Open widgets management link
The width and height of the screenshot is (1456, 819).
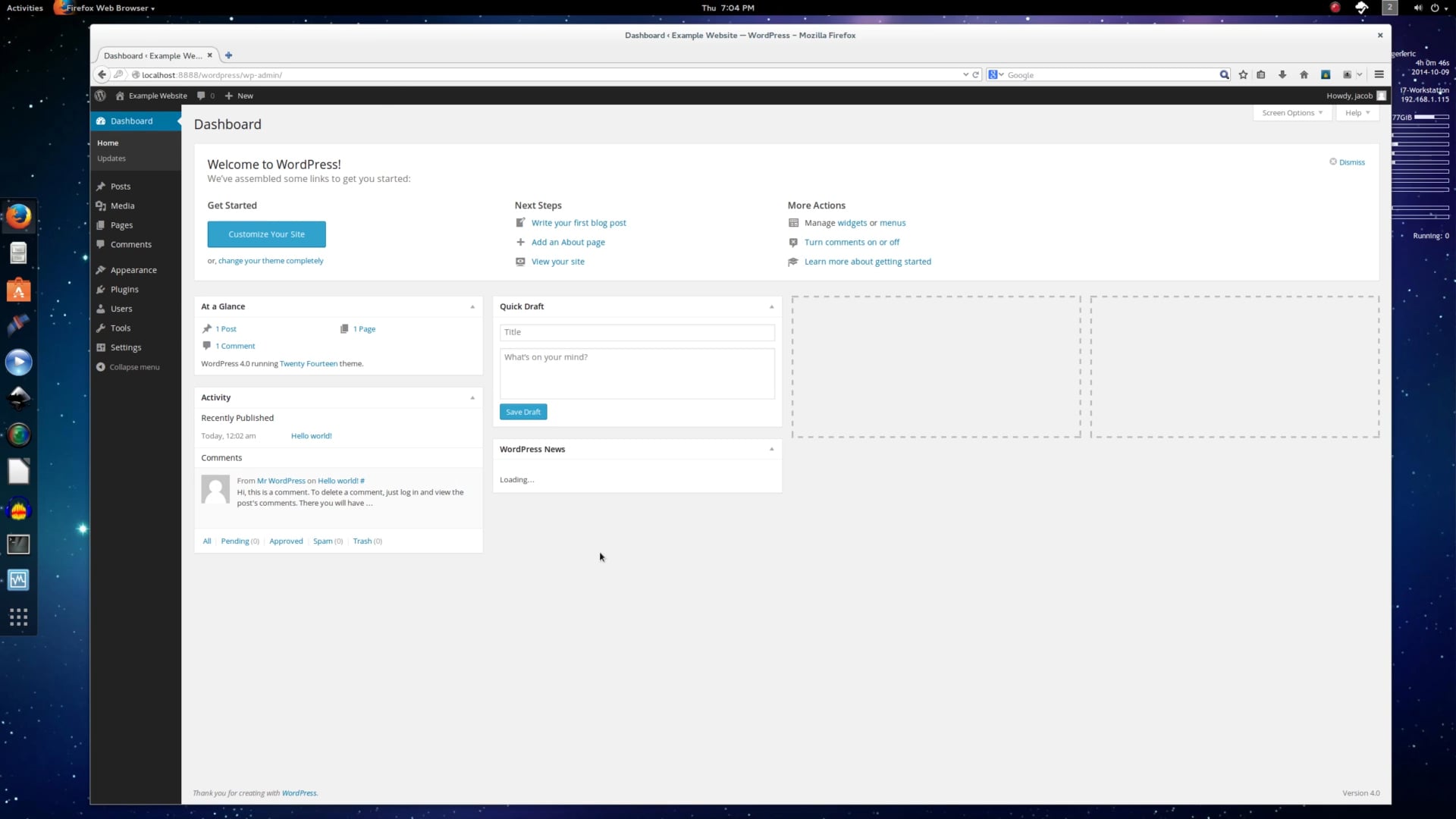coord(852,223)
